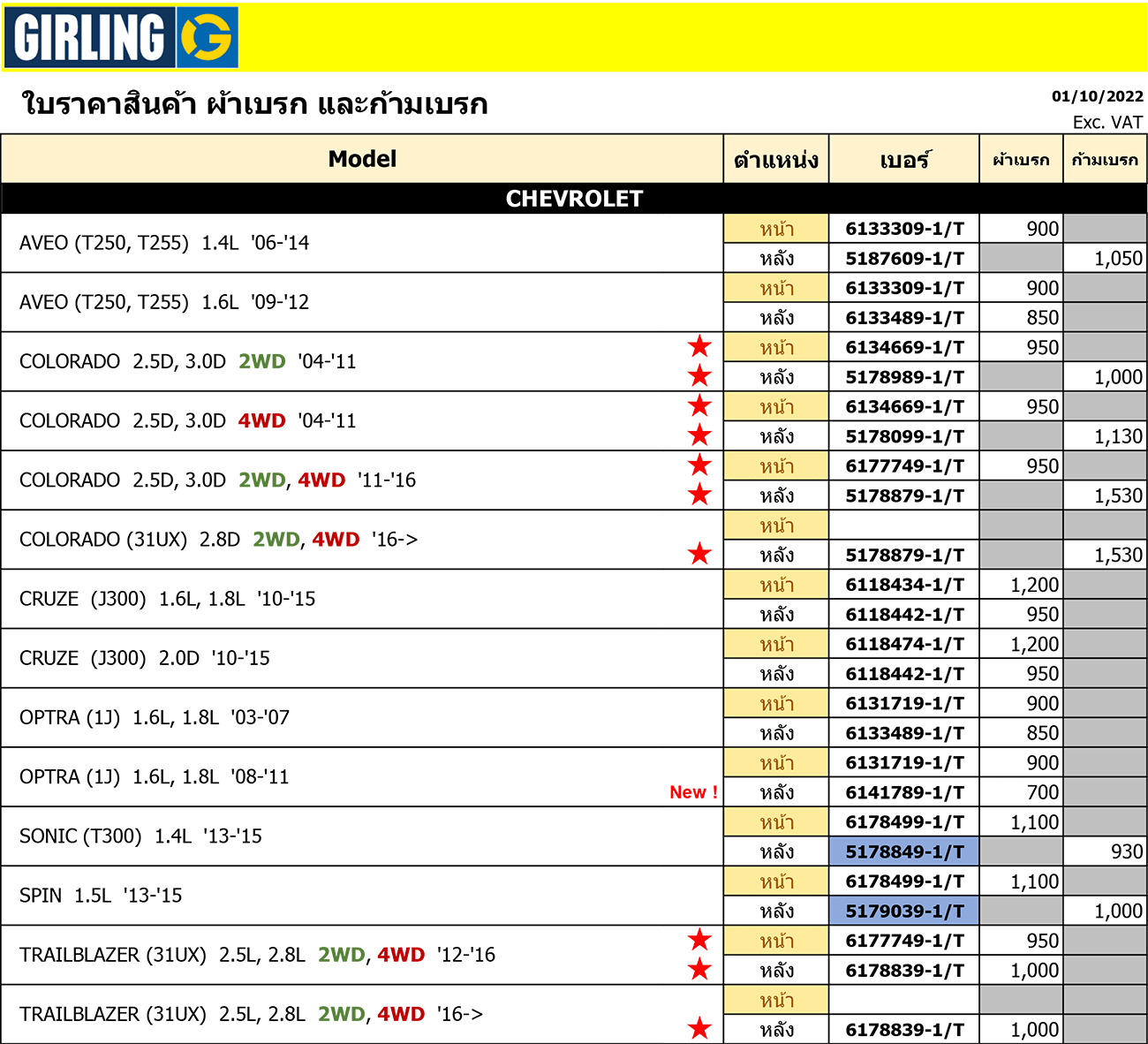
Task: Select OPTRA (1J) '08-'11 model row
Action: point(362,776)
